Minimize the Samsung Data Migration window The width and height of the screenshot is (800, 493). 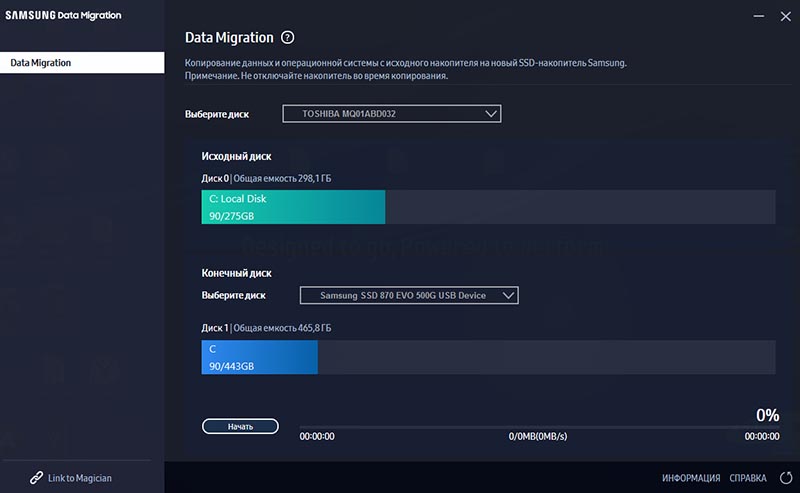[x=759, y=16]
